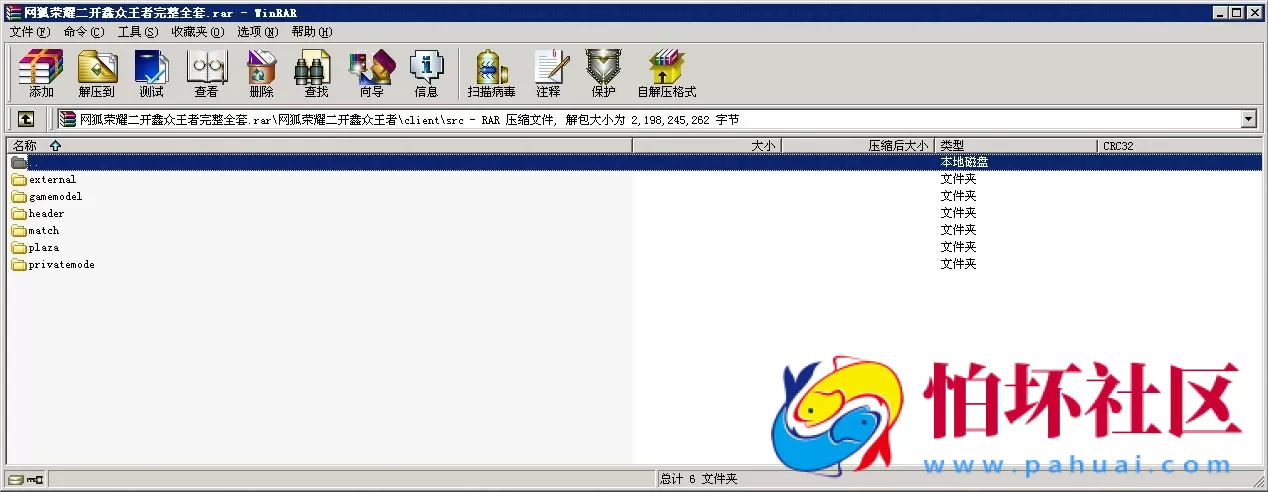Click 自解压格式 (SFX) toolbar icon

(666, 73)
